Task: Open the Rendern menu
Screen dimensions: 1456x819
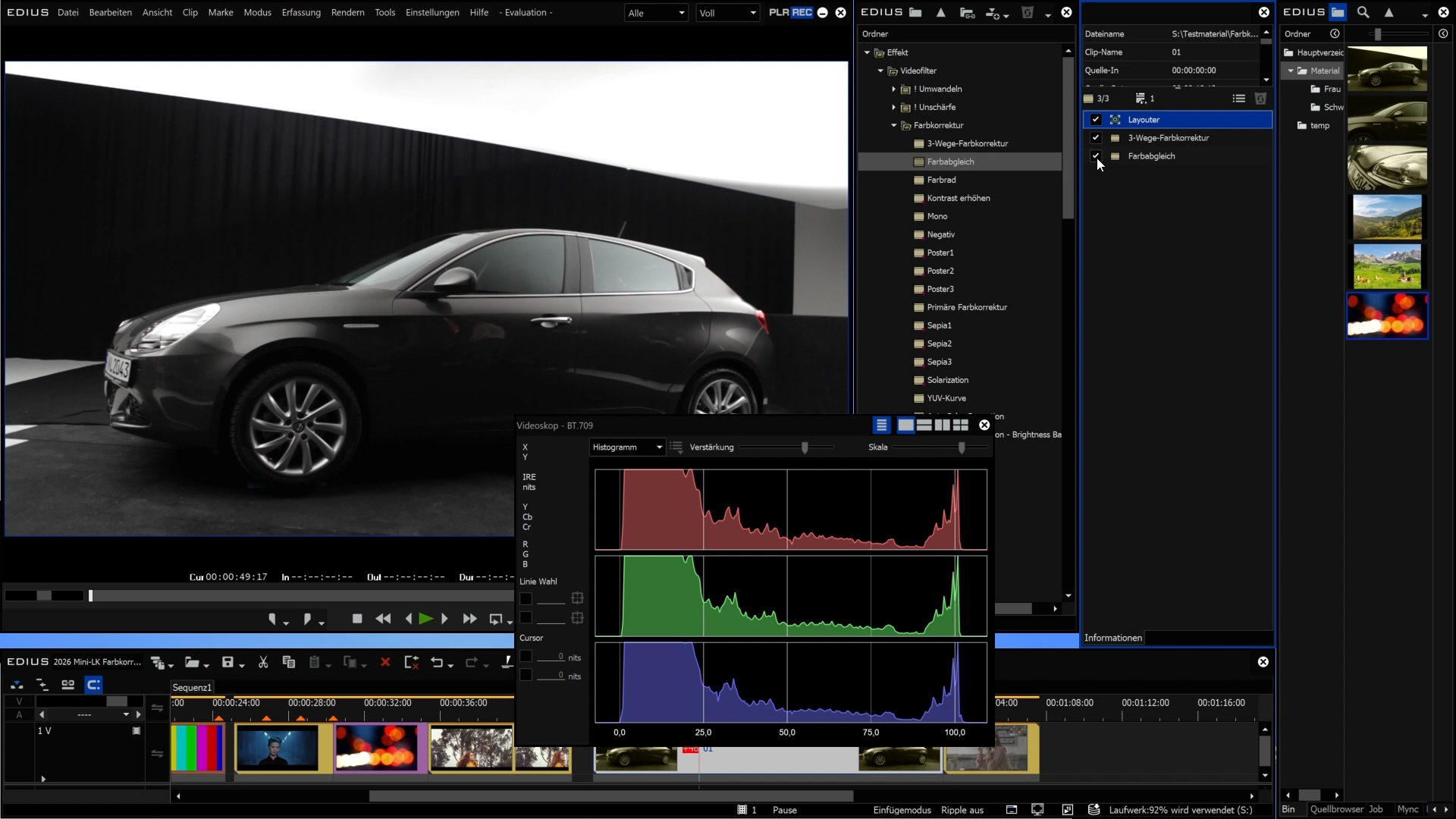Action: [x=347, y=12]
